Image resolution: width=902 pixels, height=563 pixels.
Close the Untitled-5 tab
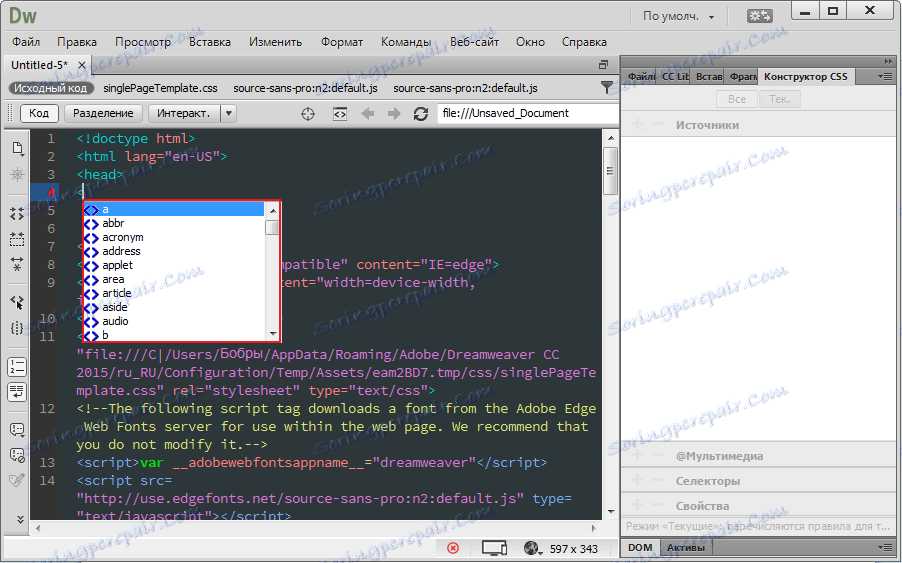82,66
